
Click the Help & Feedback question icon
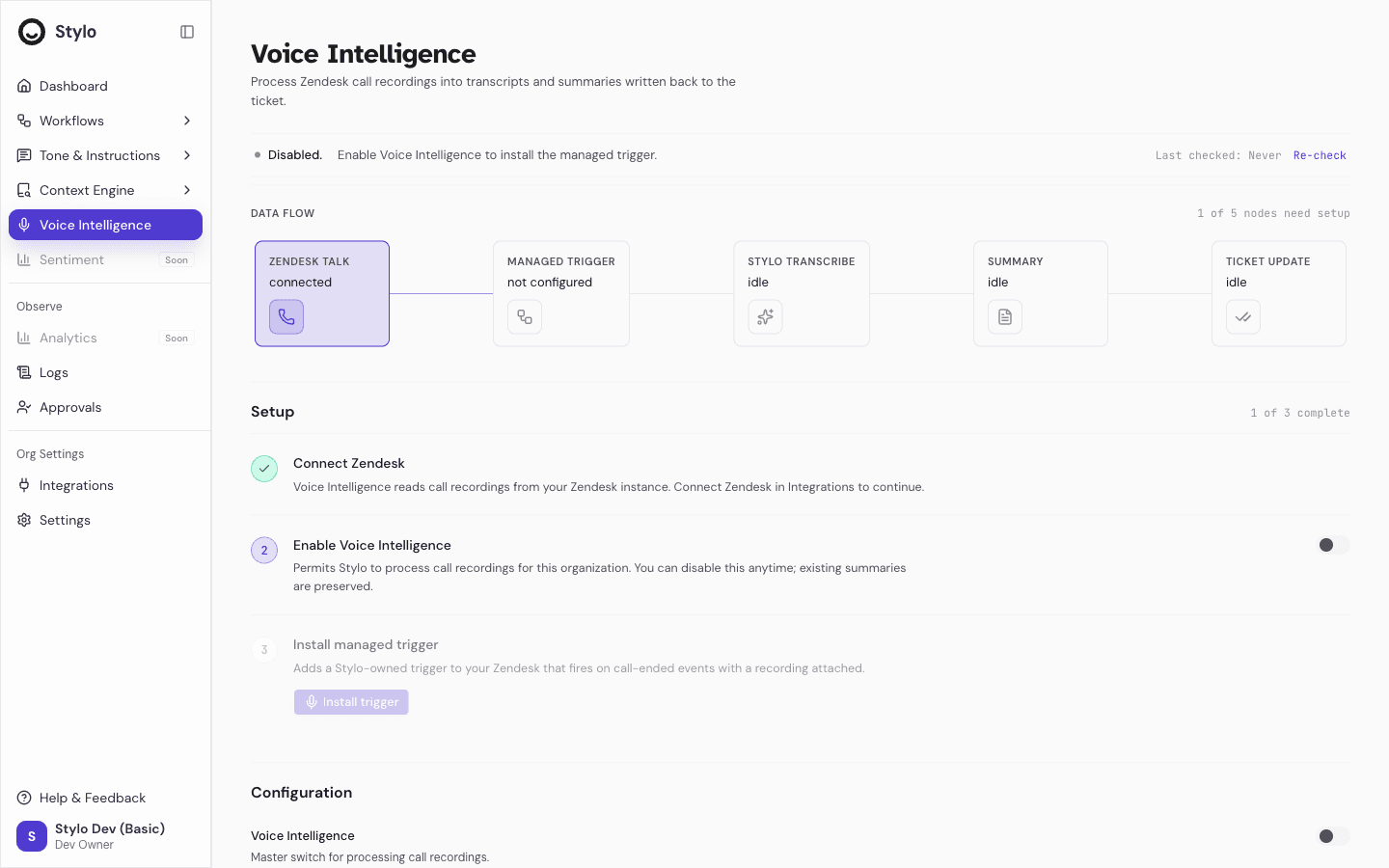(24, 798)
